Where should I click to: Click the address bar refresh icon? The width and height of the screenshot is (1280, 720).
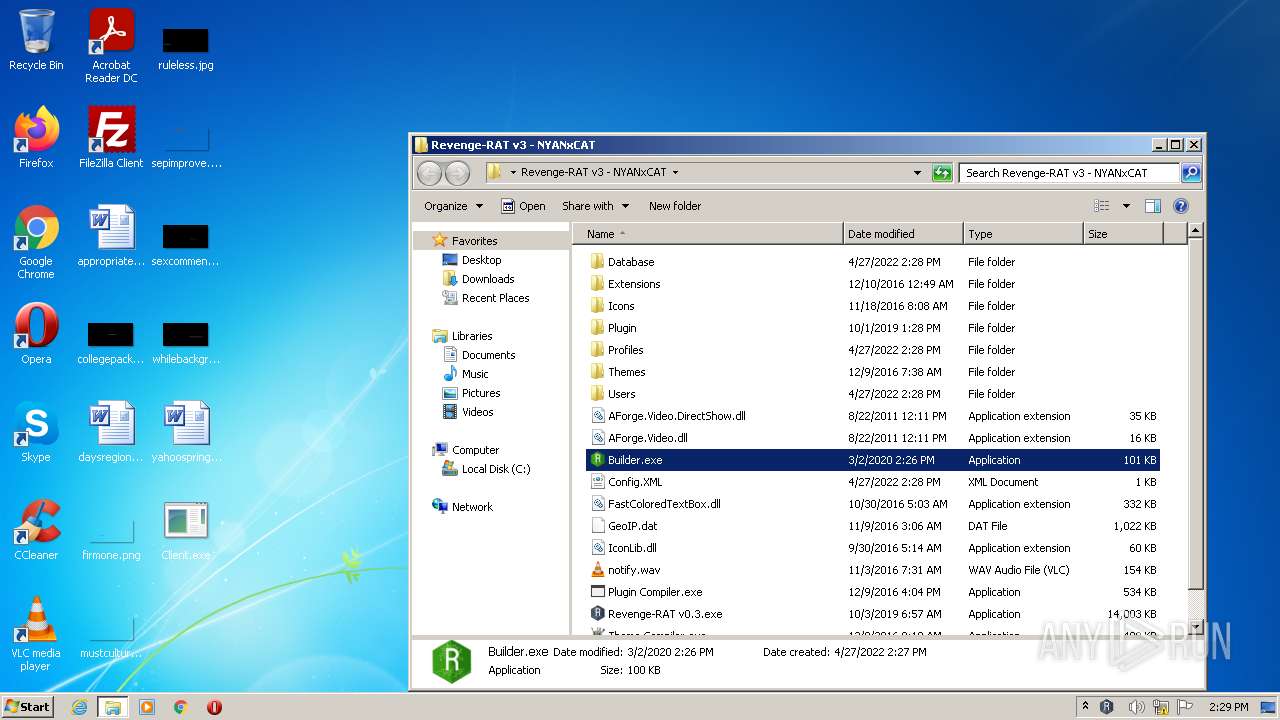click(941, 173)
